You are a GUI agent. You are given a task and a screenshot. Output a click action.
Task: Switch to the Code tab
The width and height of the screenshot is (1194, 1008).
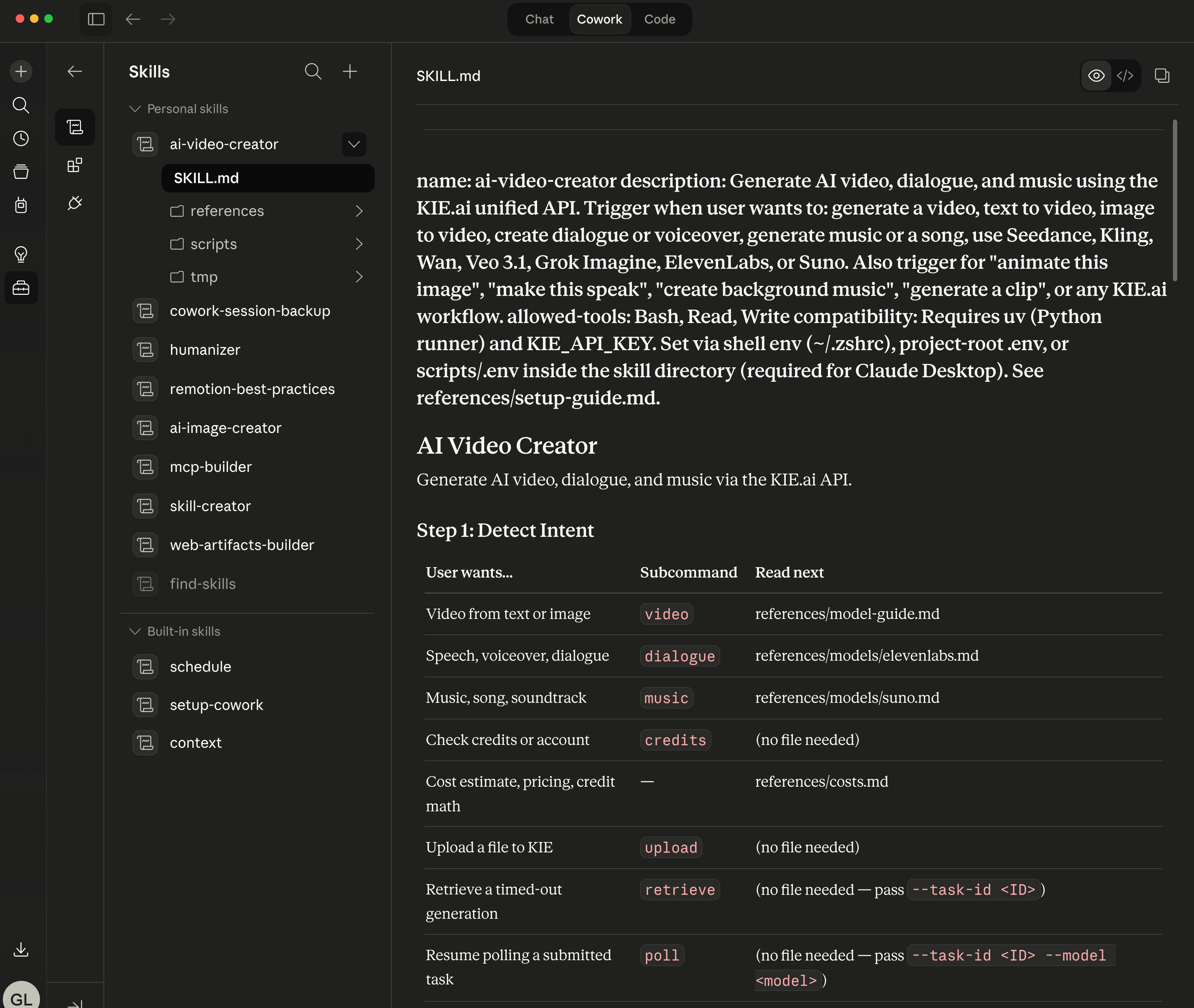tap(659, 19)
